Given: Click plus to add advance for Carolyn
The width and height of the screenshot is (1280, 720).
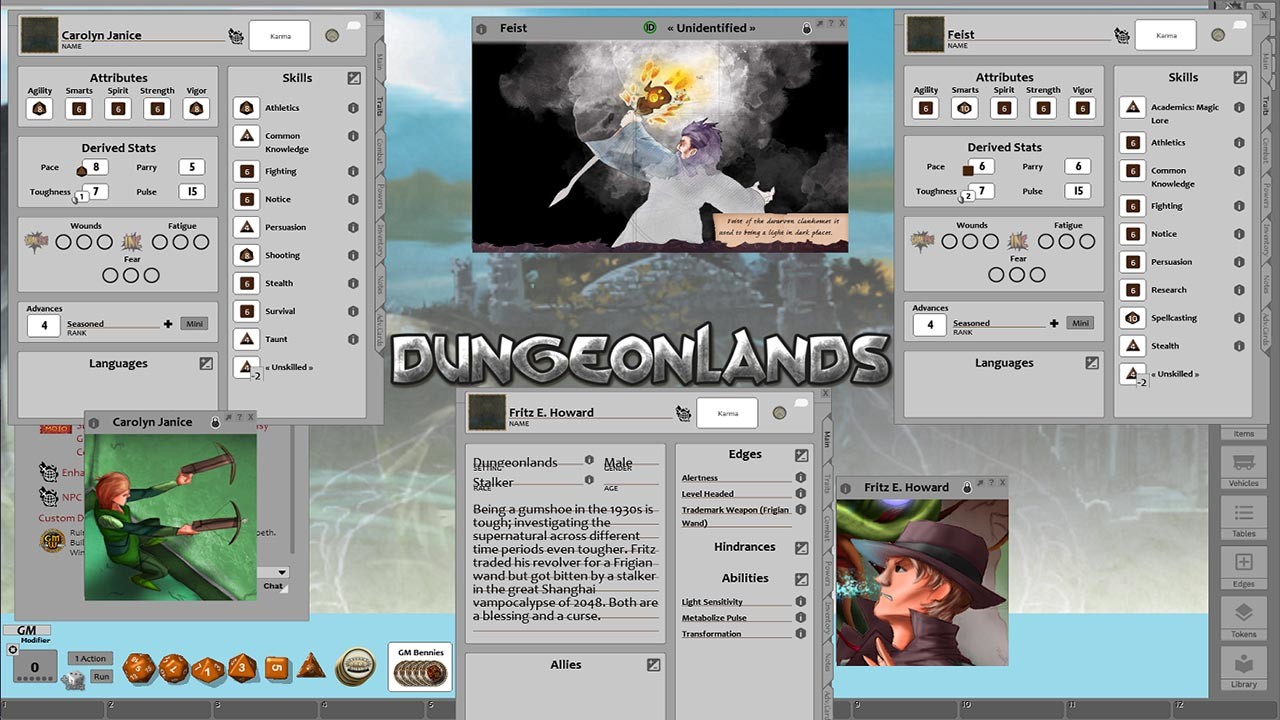Looking at the screenshot, I should (168, 324).
